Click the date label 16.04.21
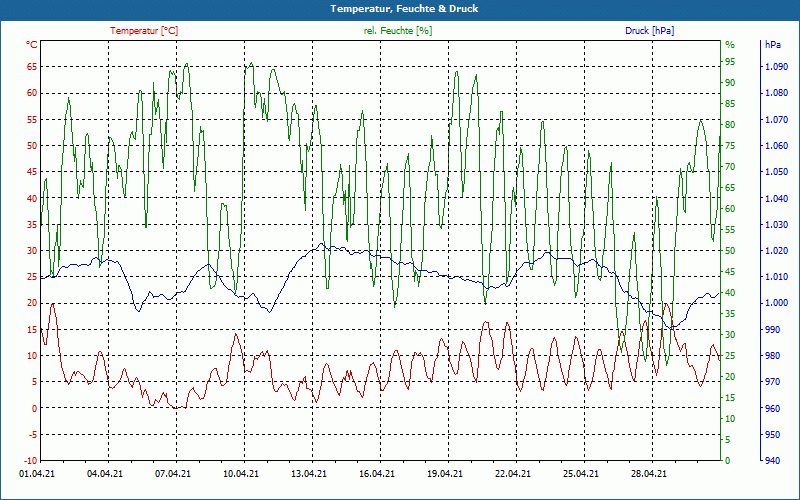Image resolution: width=800 pixels, height=500 pixels. click(x=377, y=474)
